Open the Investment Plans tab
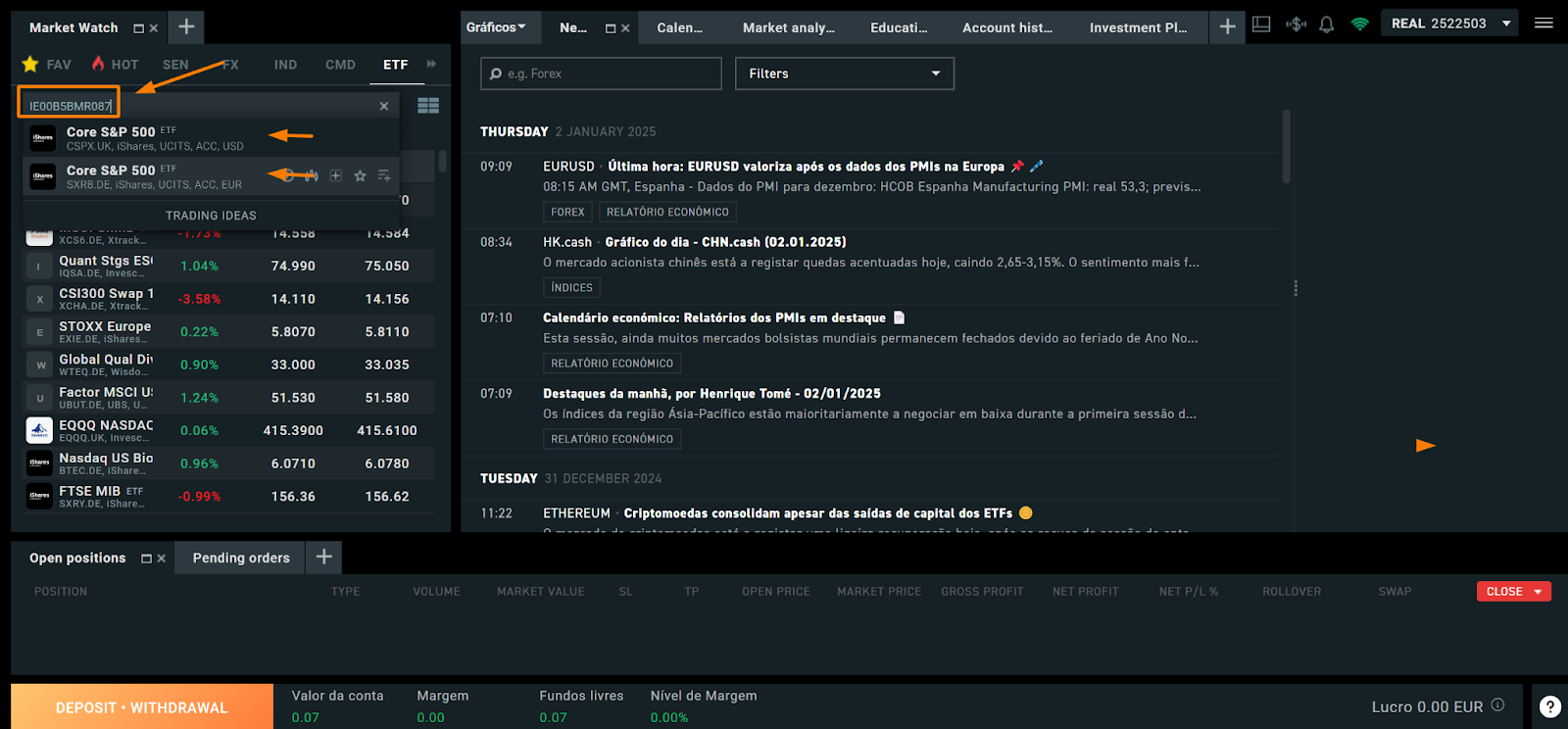The image size is (1568, 729). tap(1138, 27)
